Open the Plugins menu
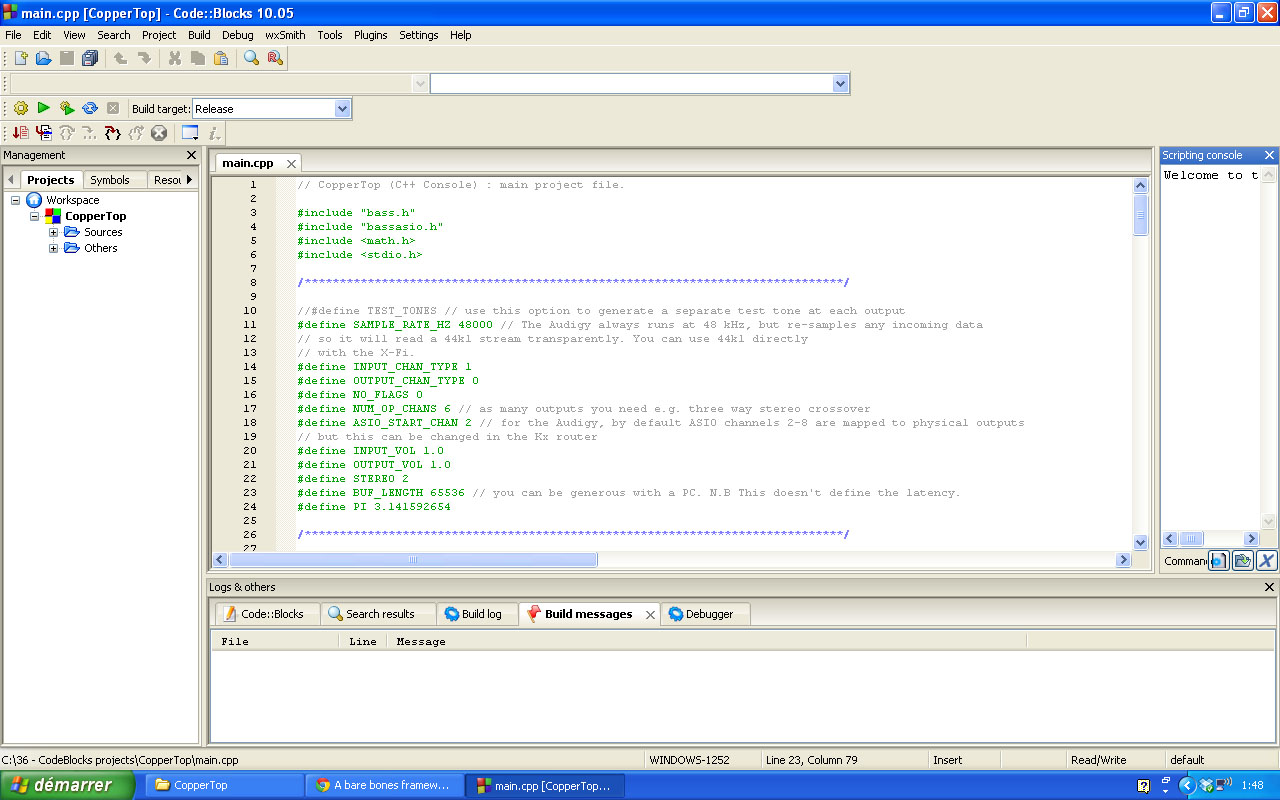The height and width of the screenshot is (800, 1280). (x=370, y=35)
